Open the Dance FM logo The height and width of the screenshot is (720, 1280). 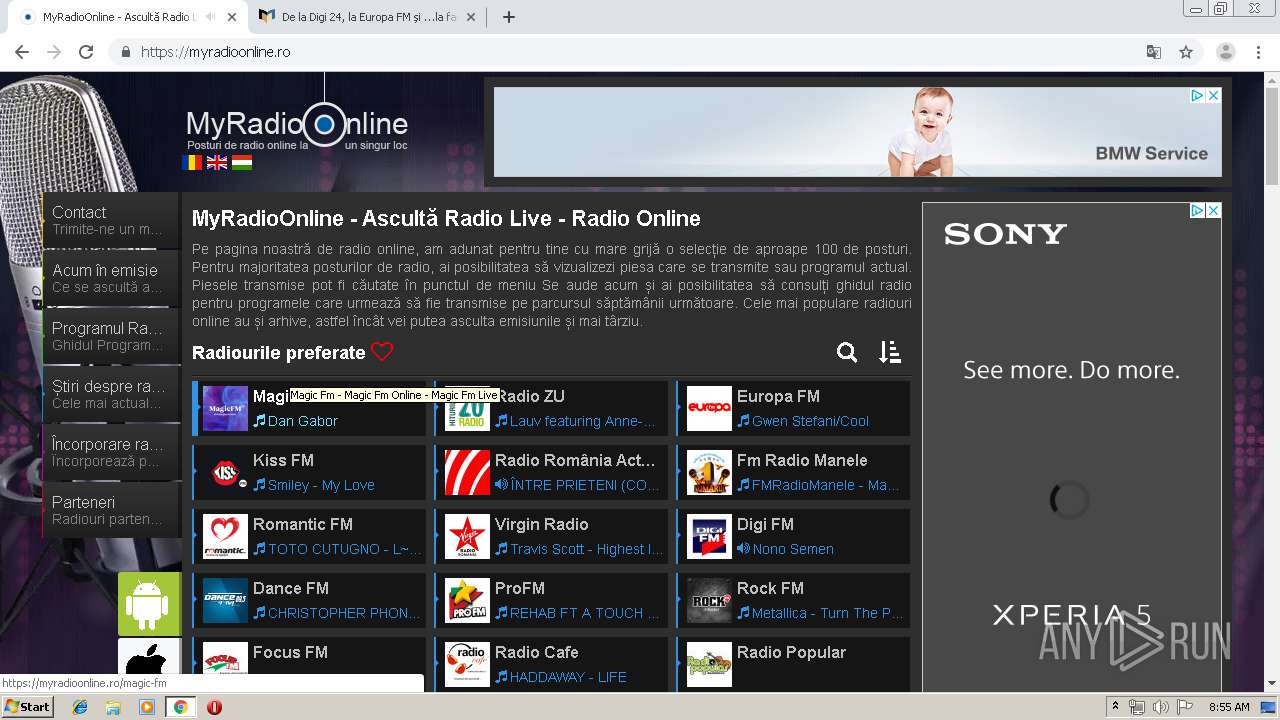click(x=225, y=600)
